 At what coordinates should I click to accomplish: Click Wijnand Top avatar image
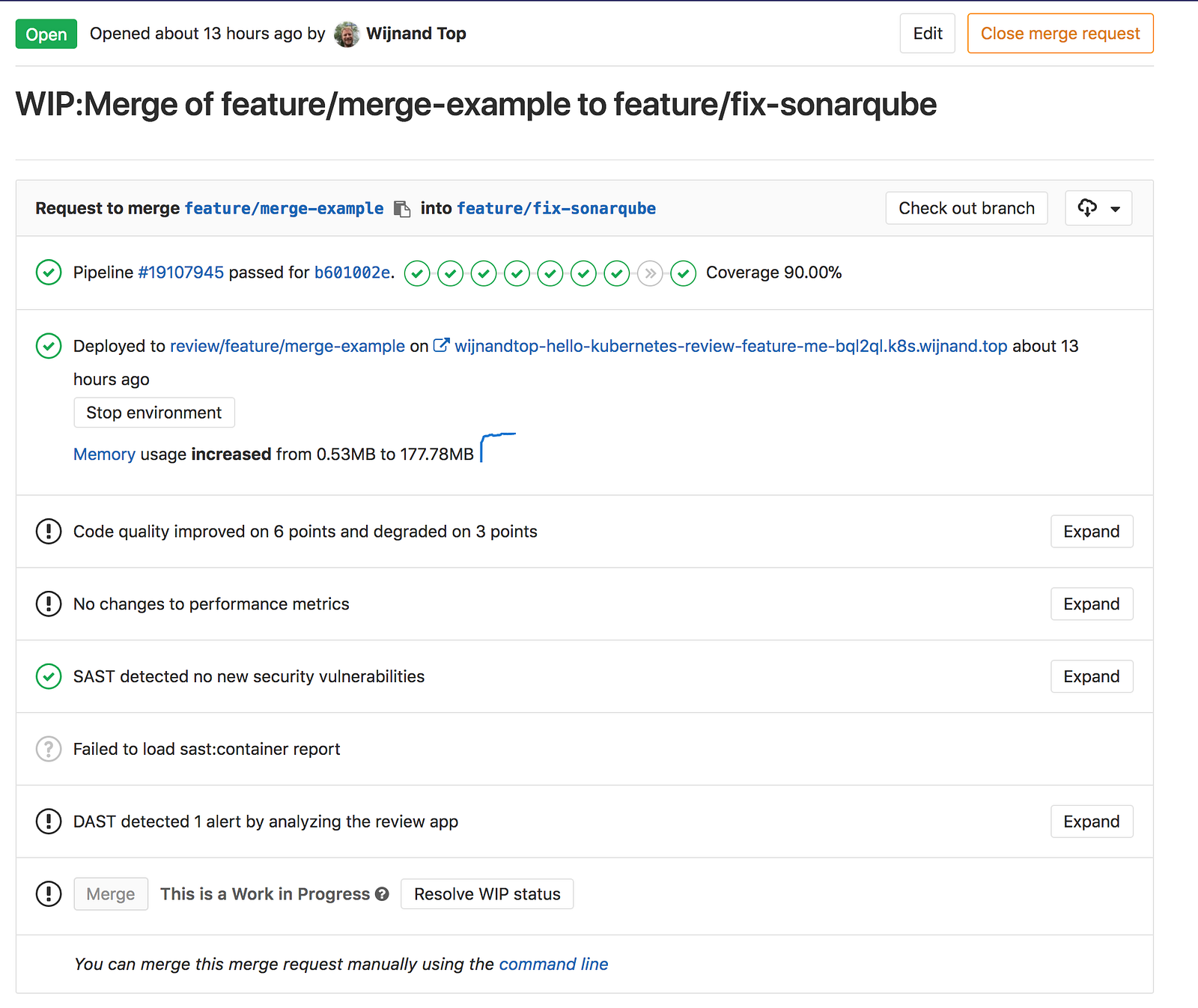coord(347,34)
